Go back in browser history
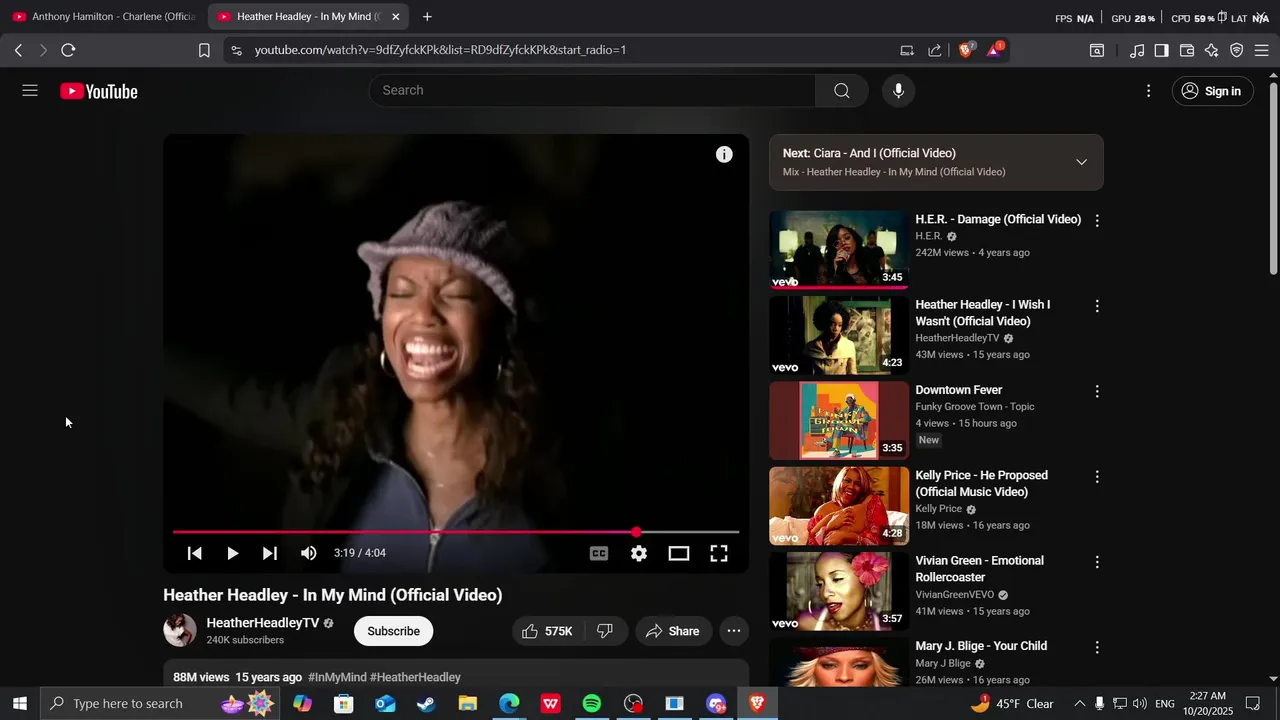The height and width of the screenshot is (720, 1280). click(18, 50)
